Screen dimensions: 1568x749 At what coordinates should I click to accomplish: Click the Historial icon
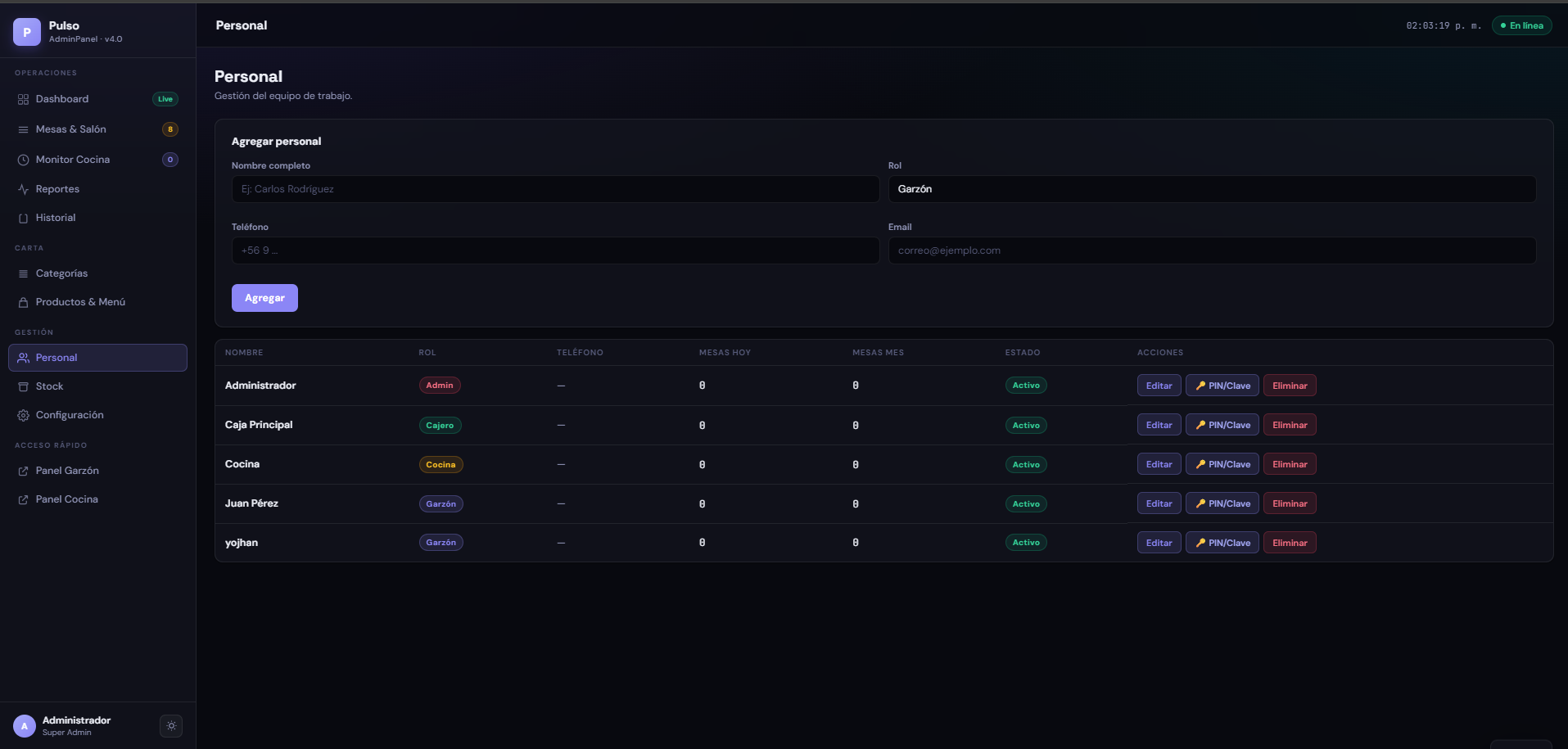(x=23, y=218)
